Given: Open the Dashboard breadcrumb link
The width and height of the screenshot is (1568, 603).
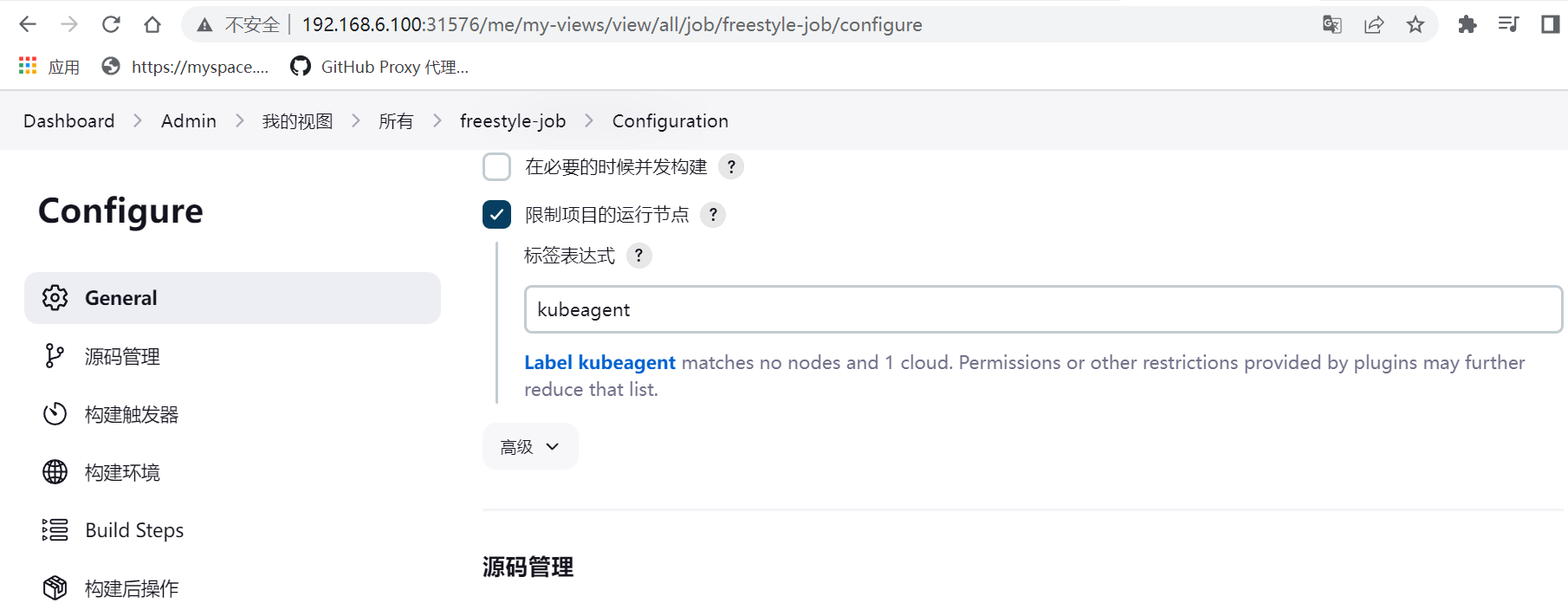Looking at the screenshot, I should click(x=69, y=120).
